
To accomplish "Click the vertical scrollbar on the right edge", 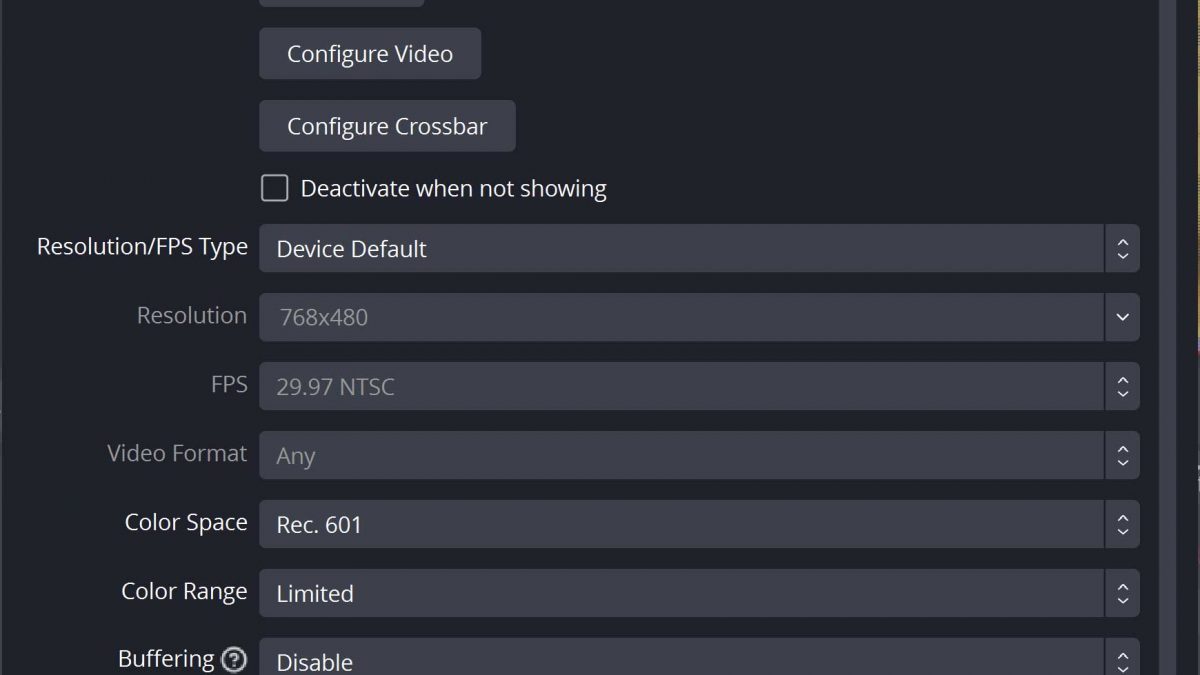I will 1168,300.
